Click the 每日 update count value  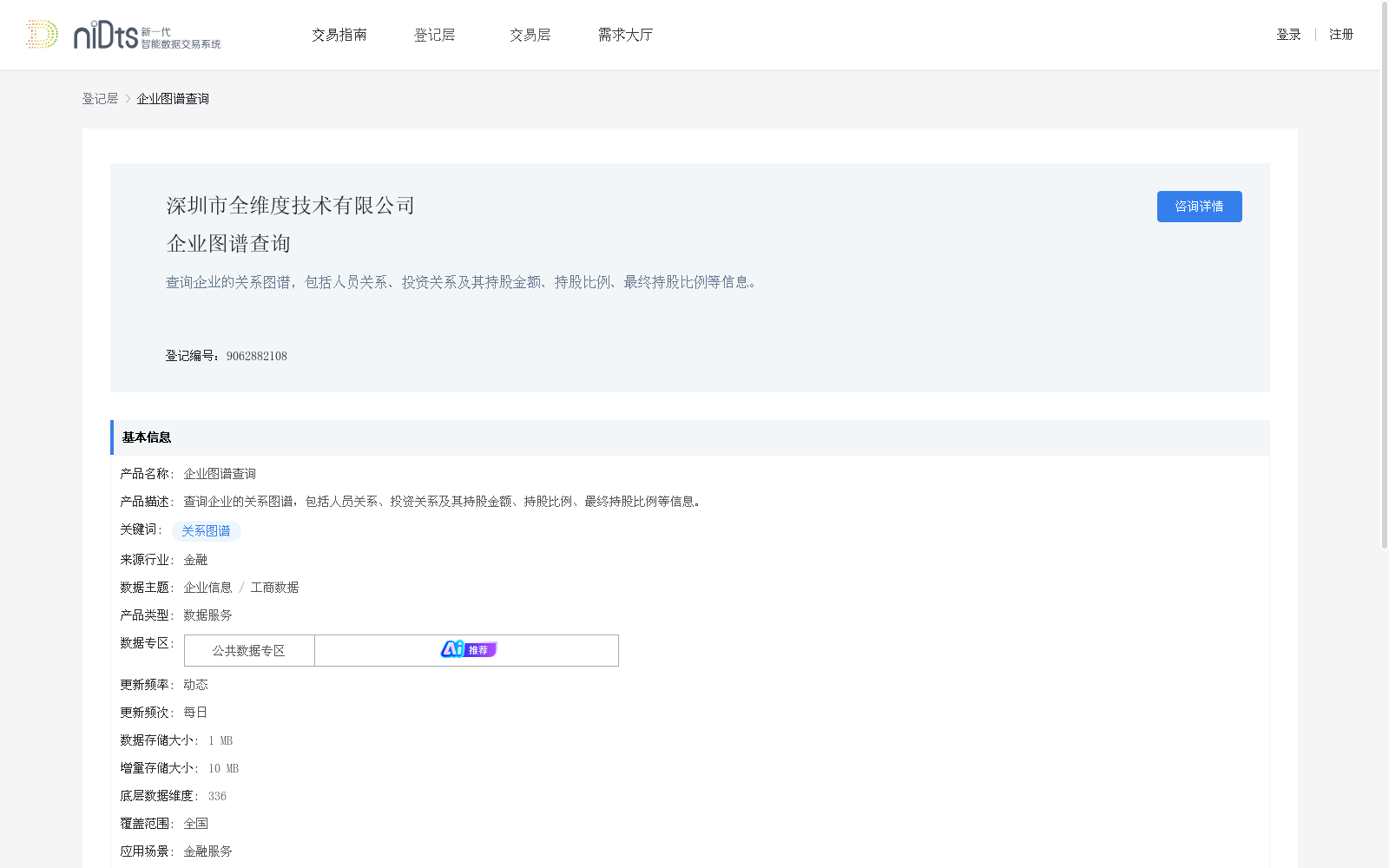[195, 713]
